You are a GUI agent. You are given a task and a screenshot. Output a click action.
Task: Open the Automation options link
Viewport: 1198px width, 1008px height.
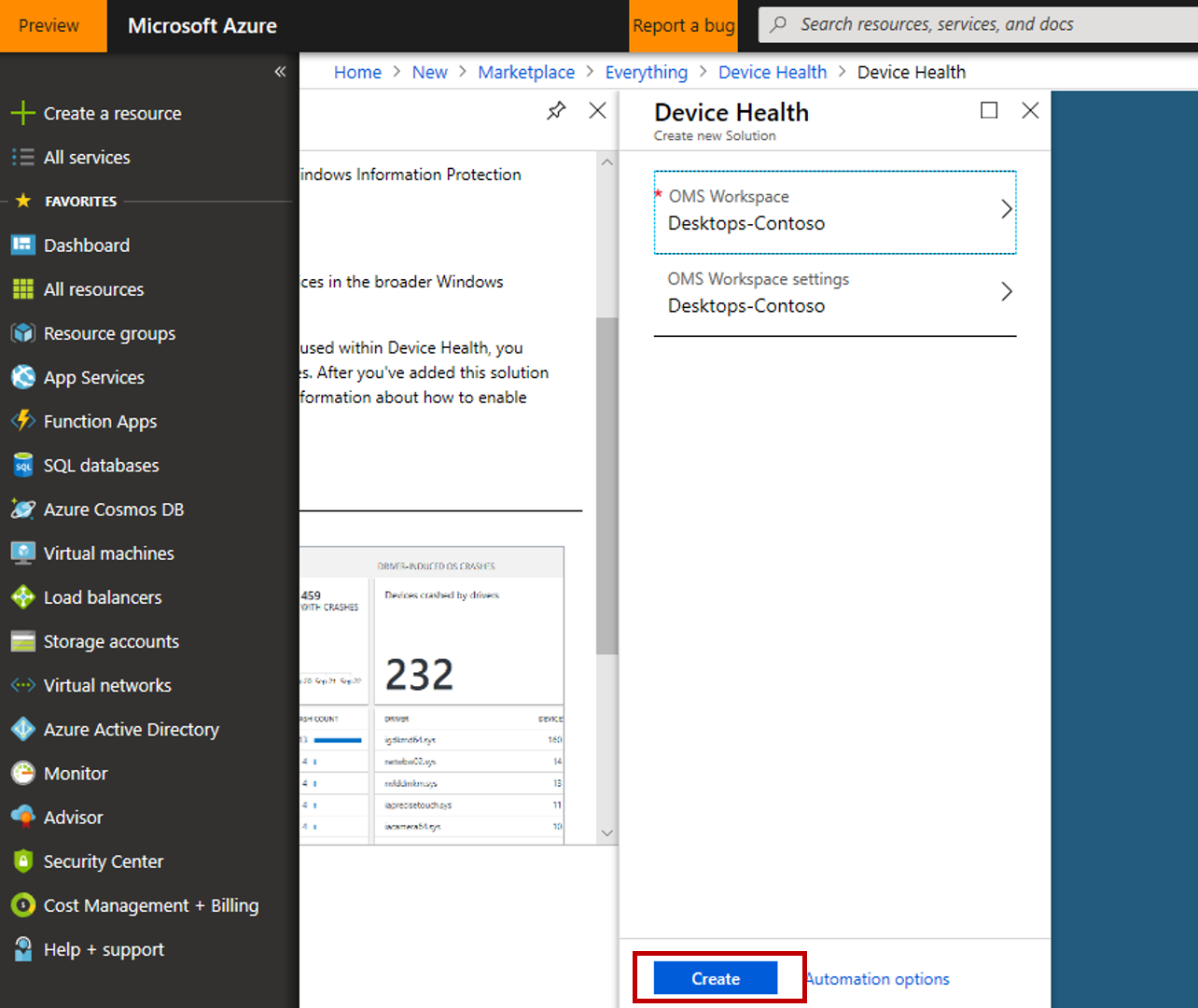[878, 979]
